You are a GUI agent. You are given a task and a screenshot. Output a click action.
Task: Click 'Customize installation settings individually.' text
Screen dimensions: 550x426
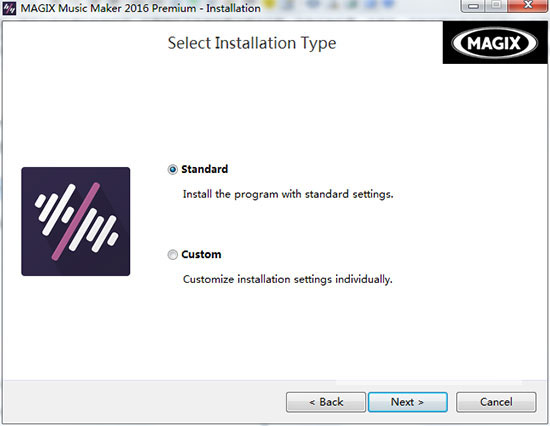click(x=288, y=280)
